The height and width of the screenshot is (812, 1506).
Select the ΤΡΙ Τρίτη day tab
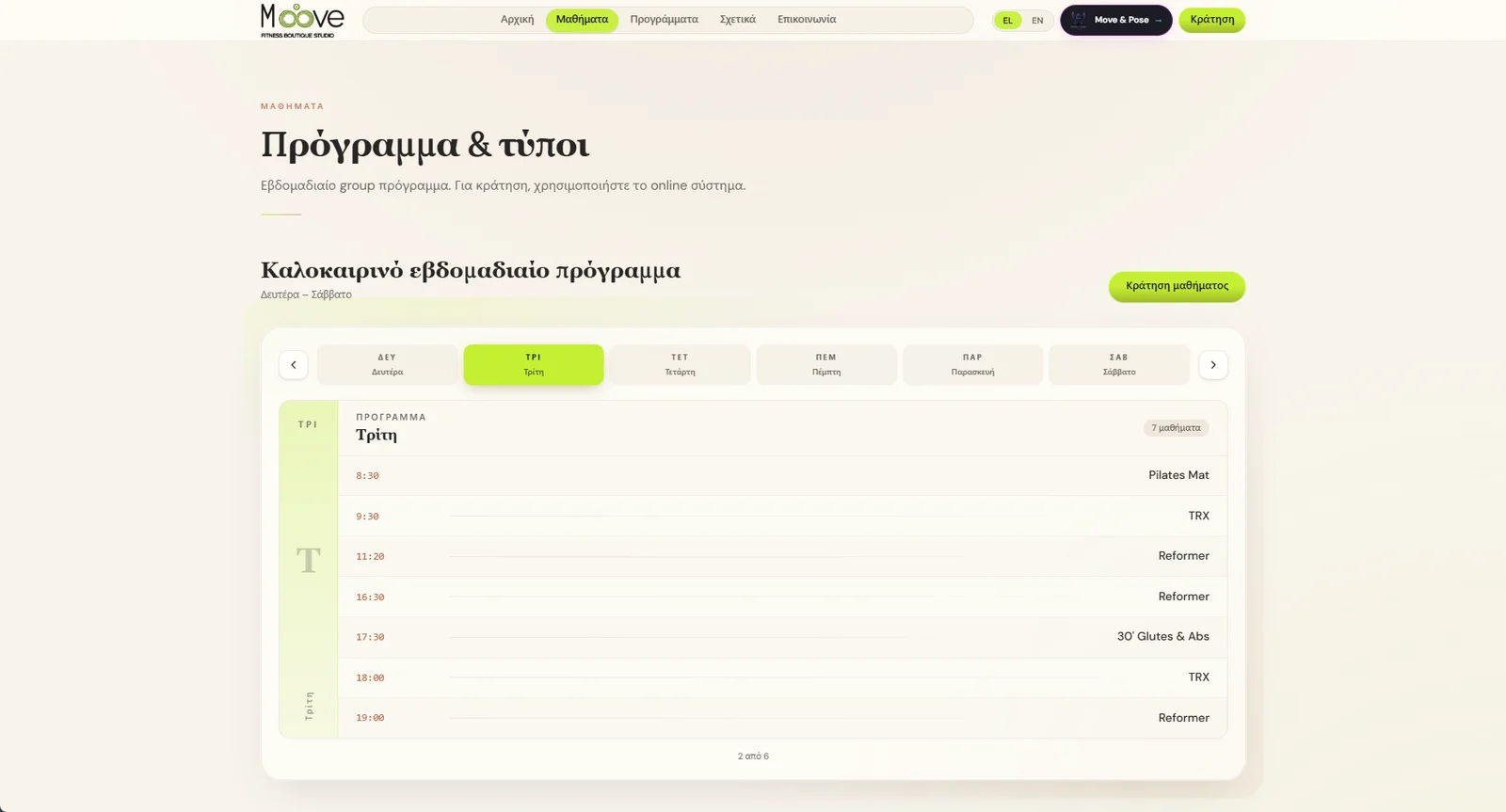tap(534, 365)
